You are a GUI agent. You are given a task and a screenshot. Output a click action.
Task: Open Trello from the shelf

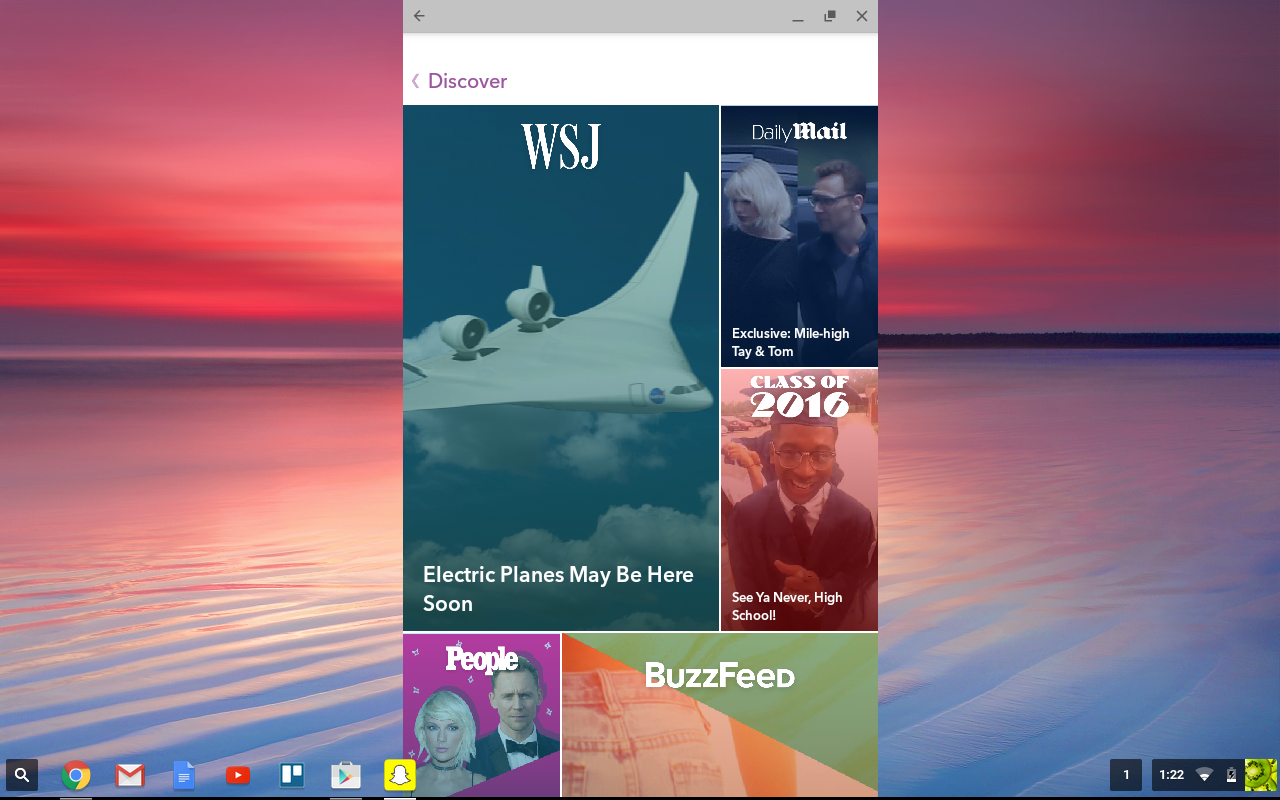click(x=292, y=775)
